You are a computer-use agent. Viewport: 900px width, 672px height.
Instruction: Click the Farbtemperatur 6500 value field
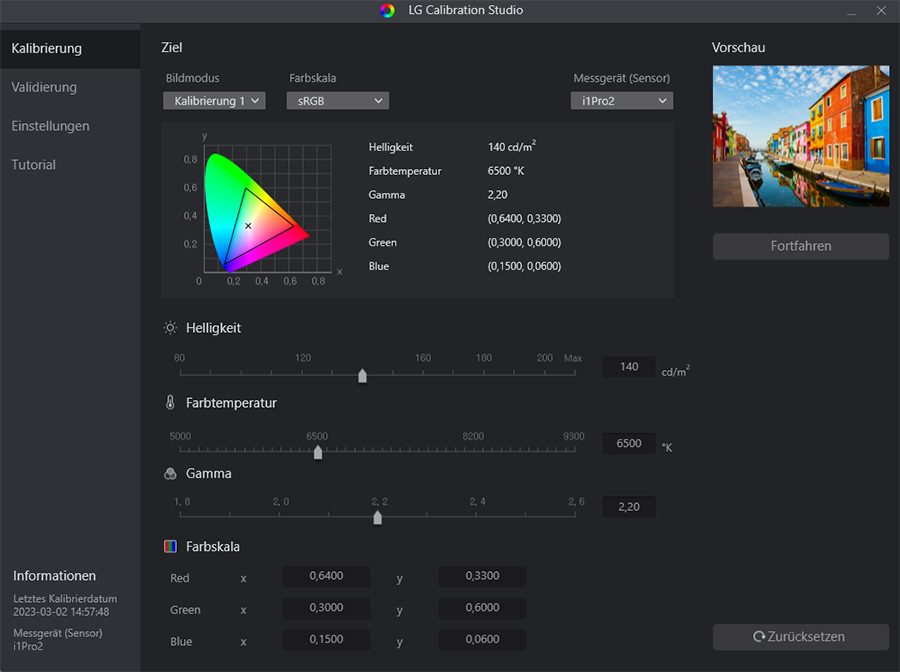point(629,444)
